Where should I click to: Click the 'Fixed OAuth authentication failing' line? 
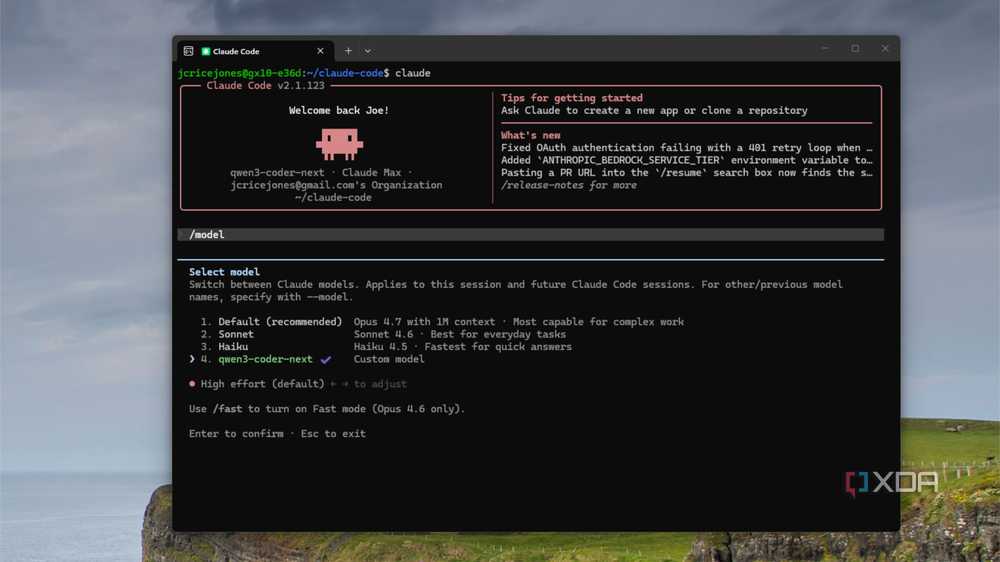686,147
